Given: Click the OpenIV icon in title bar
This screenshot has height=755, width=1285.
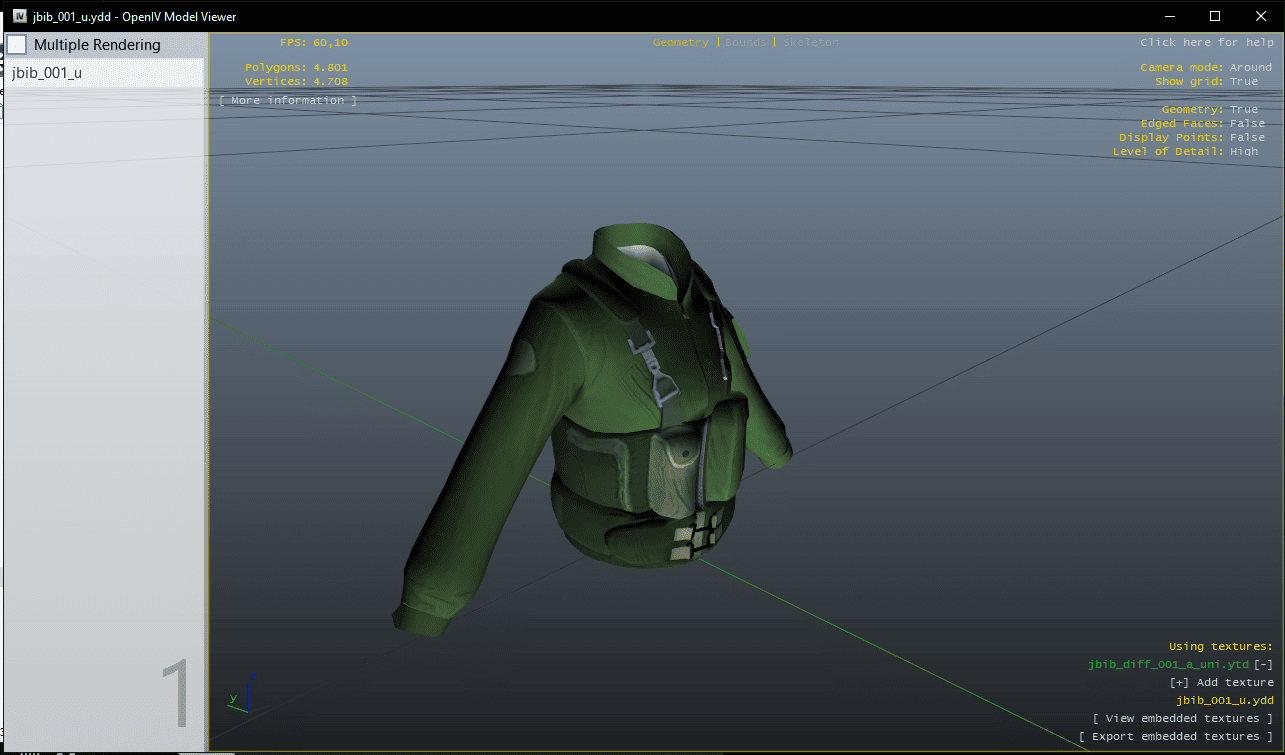Looking at the screenshot, I should (x=19, y=17).
